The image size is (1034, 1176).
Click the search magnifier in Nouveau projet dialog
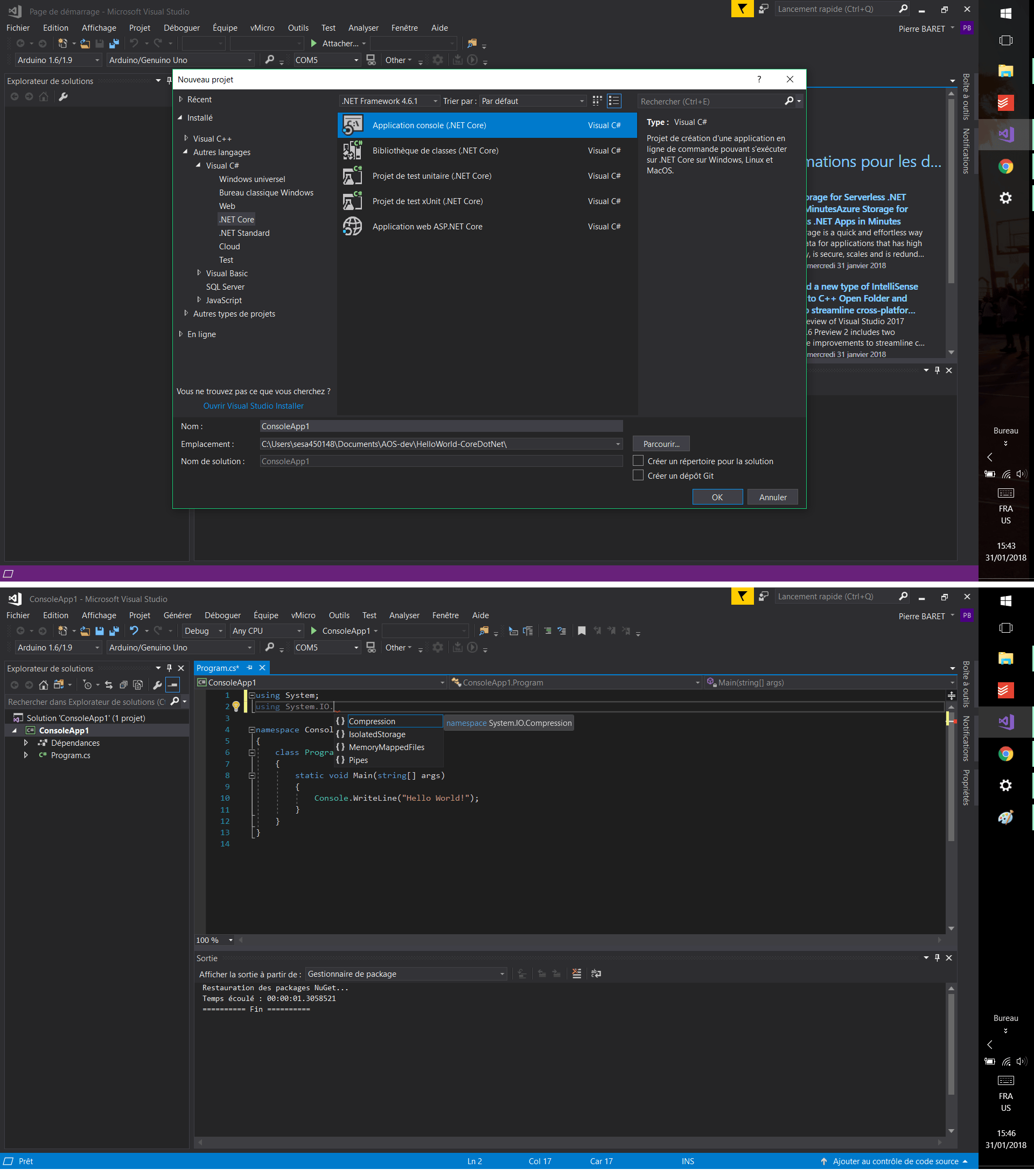pyautogui.click(x=789, y=101)
